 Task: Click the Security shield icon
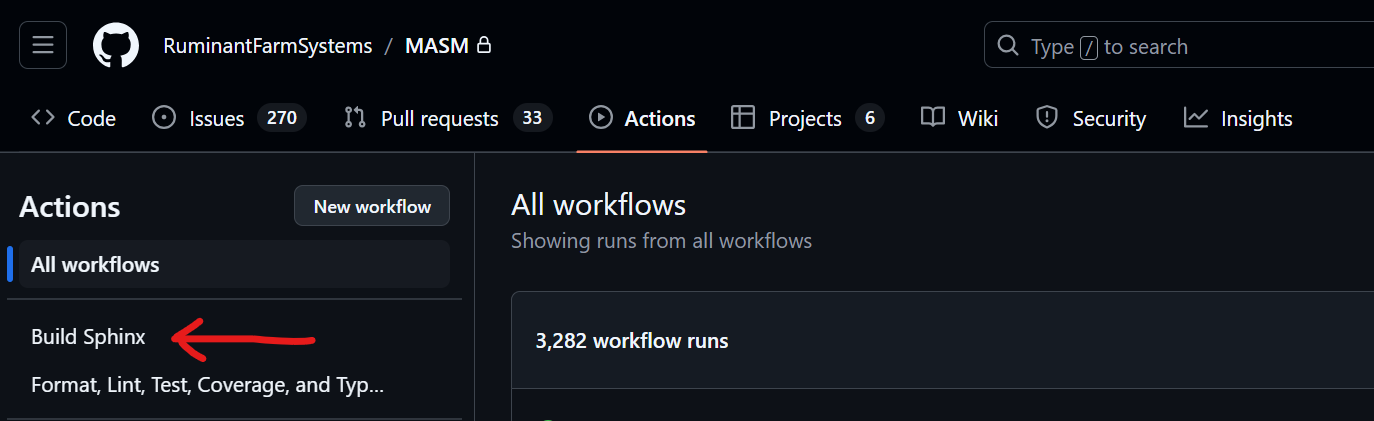tap(1047, 118)
